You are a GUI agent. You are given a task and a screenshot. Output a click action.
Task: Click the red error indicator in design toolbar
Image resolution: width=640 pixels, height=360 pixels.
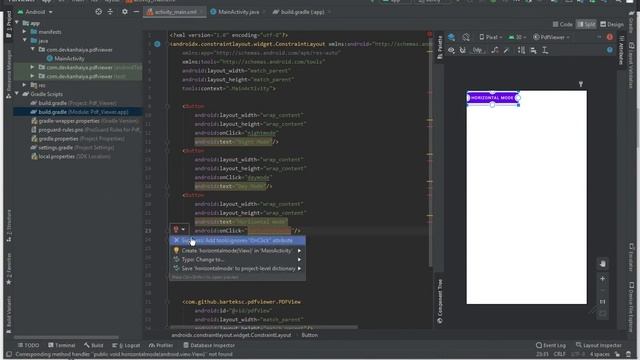[x=609, y=37]
